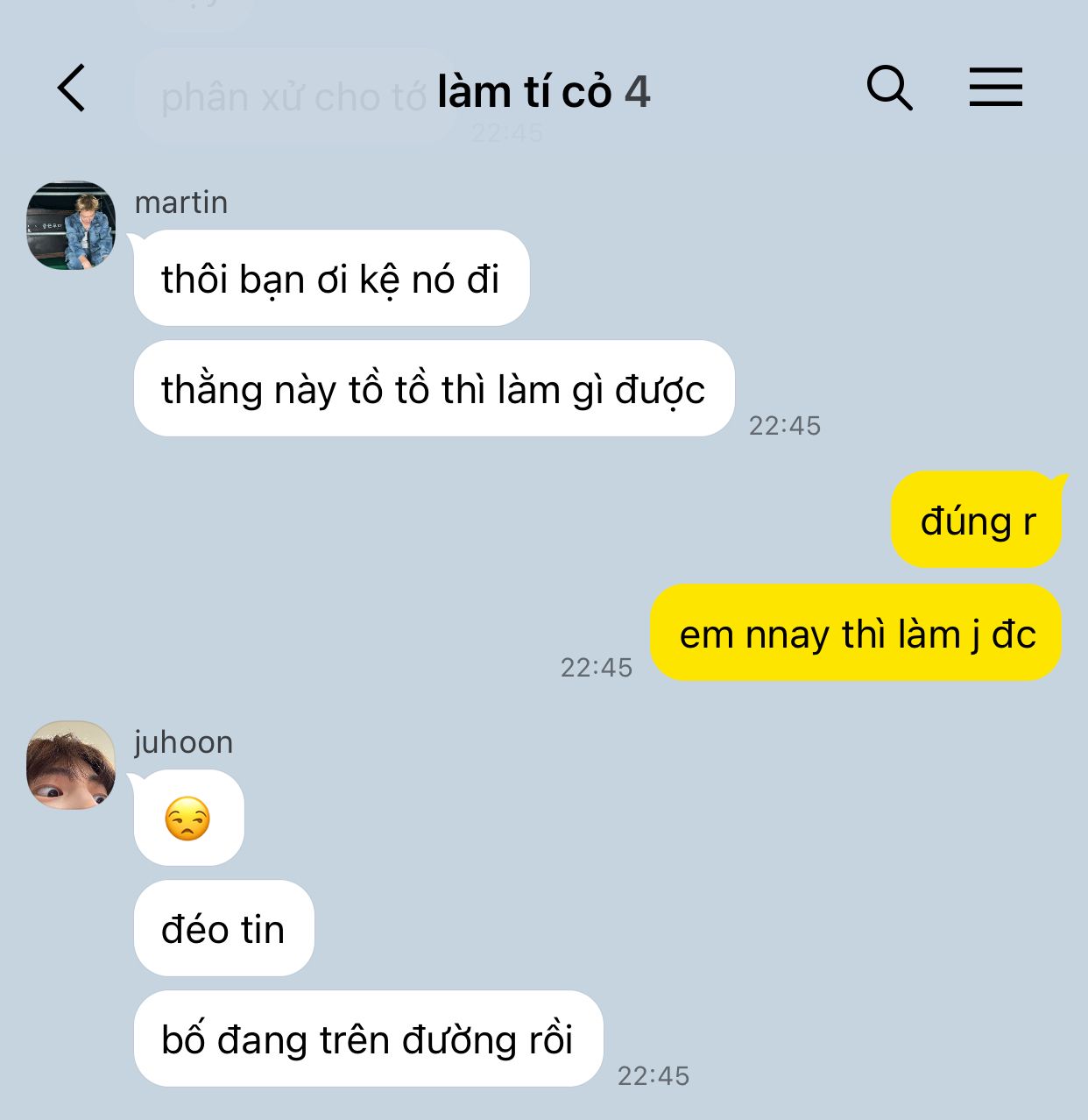
Task: Select the 'đéo tin' message bubble
Action: tap(223, 929)
